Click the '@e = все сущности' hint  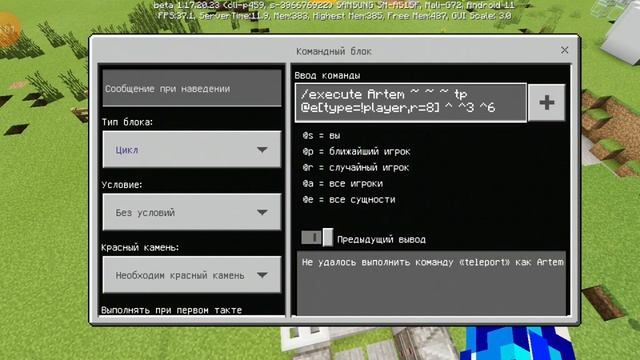pos(349,200)
